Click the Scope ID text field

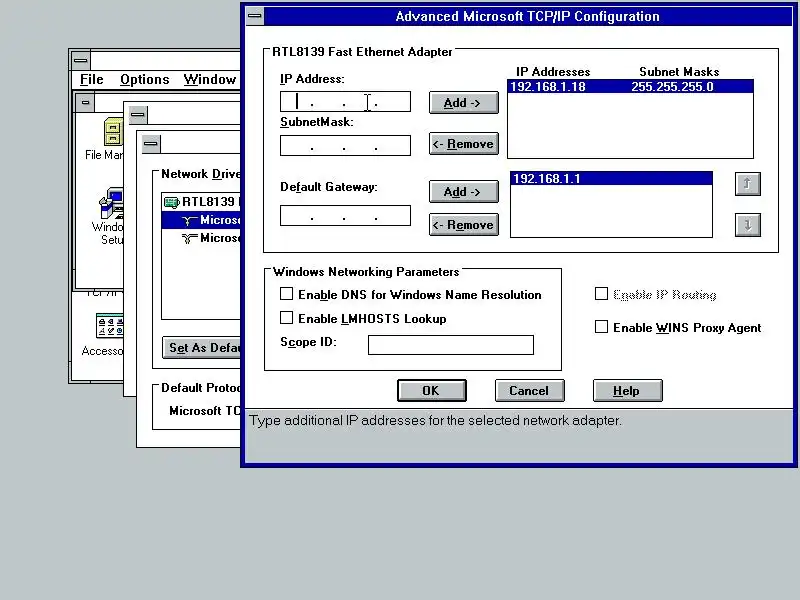tap(451, 345)
